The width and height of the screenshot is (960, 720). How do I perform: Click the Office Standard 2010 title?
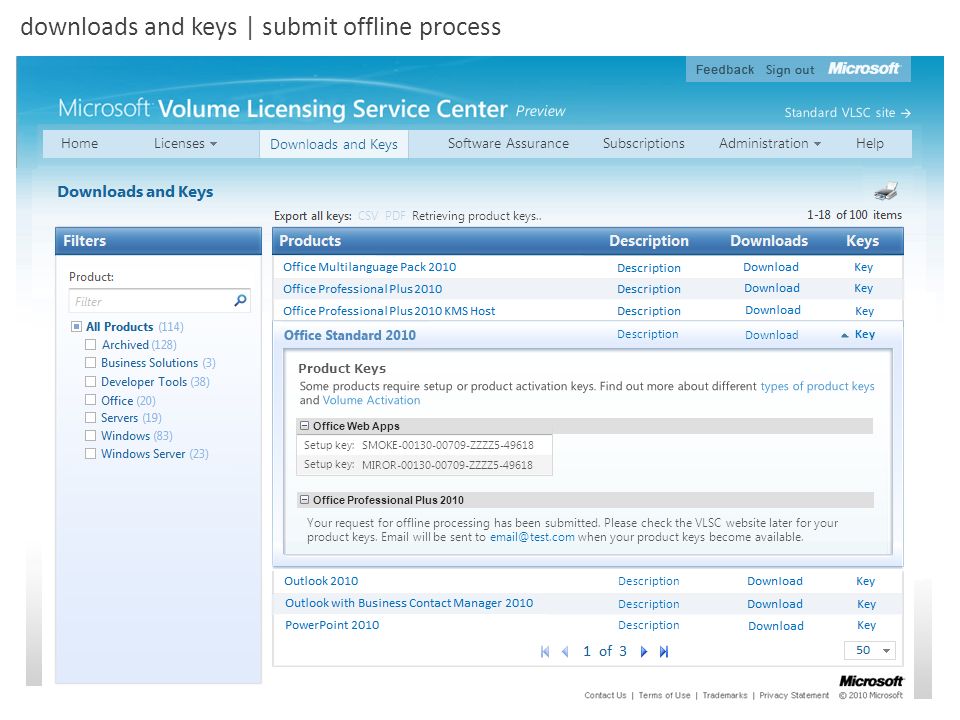[350, 336]
